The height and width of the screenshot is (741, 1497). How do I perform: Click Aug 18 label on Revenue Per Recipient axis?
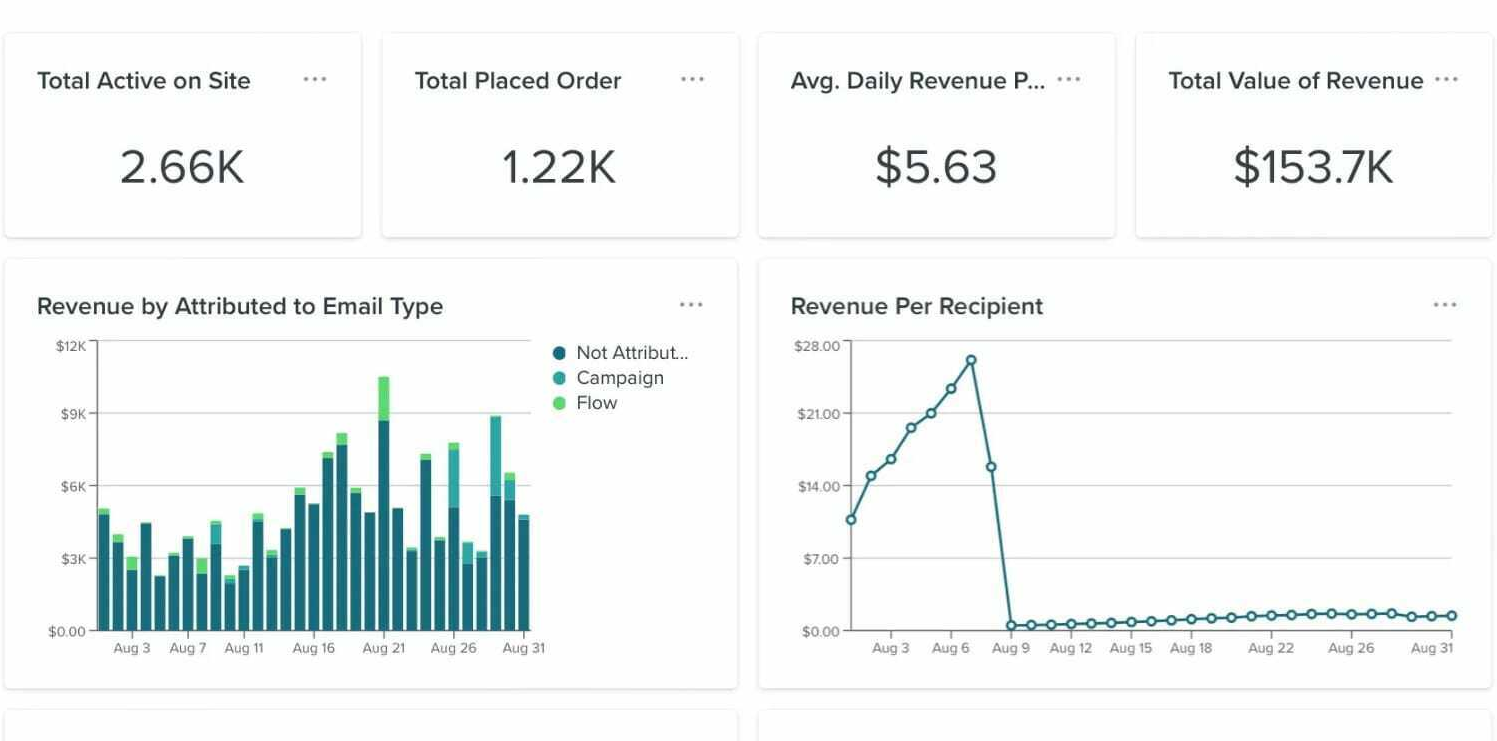pyautogui.click(x=1191, y=648)
